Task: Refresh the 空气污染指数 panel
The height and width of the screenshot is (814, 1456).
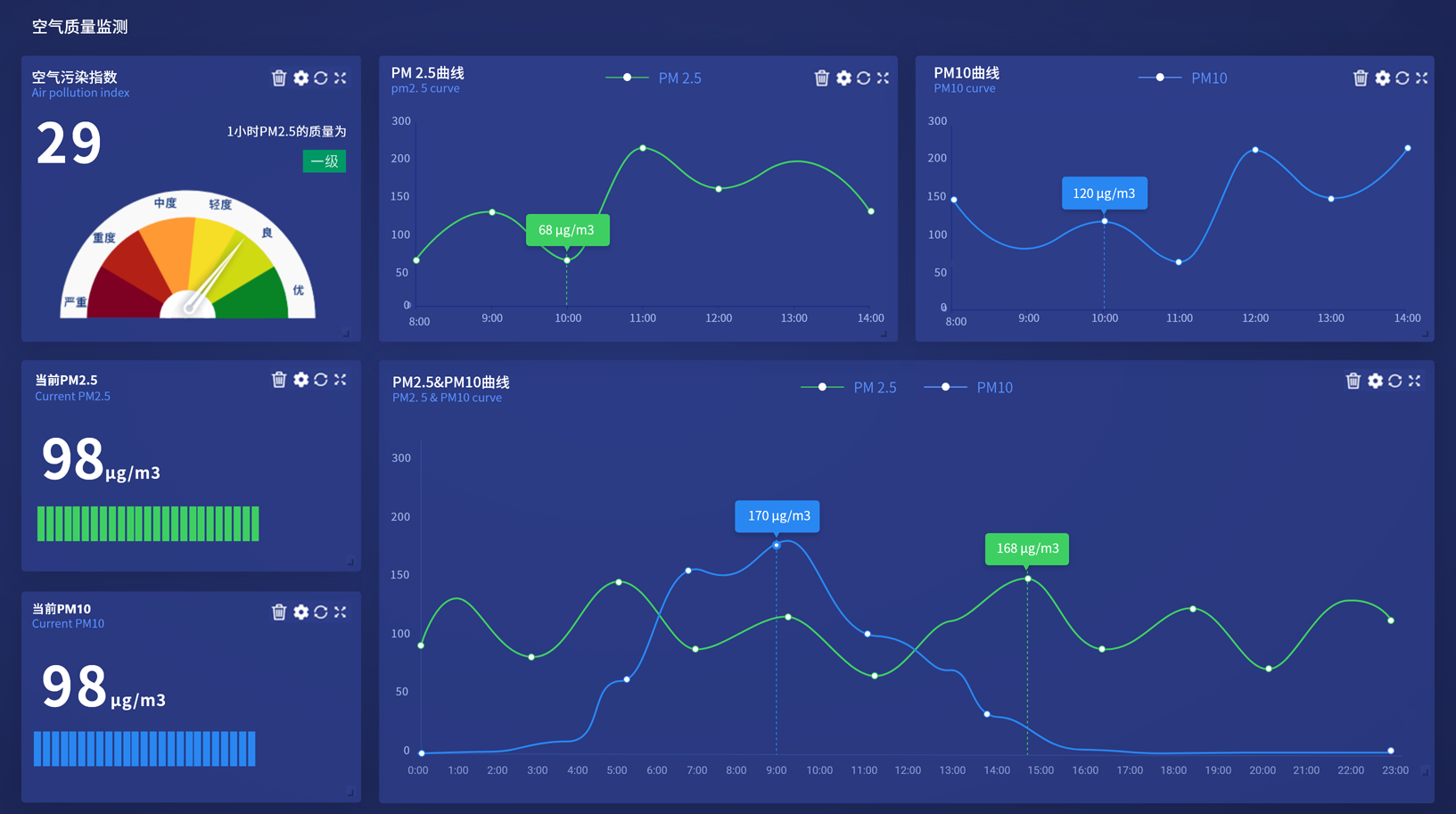Action: point(320,78)
